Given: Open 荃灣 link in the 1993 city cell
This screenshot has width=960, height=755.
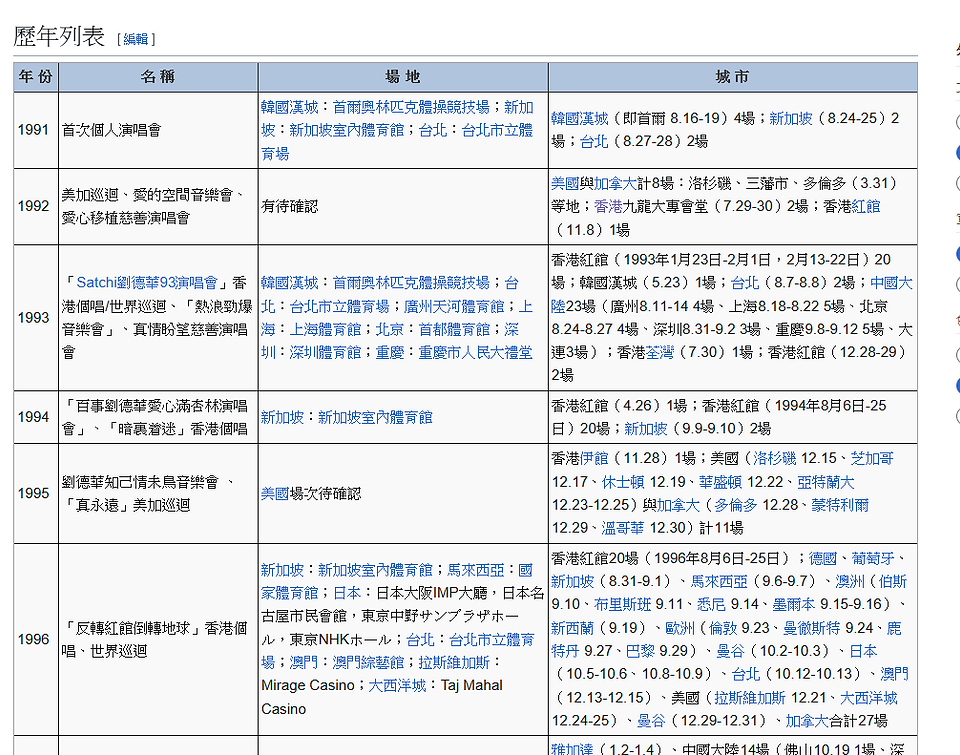Looking at the screenshot, I should coord(659,352).
